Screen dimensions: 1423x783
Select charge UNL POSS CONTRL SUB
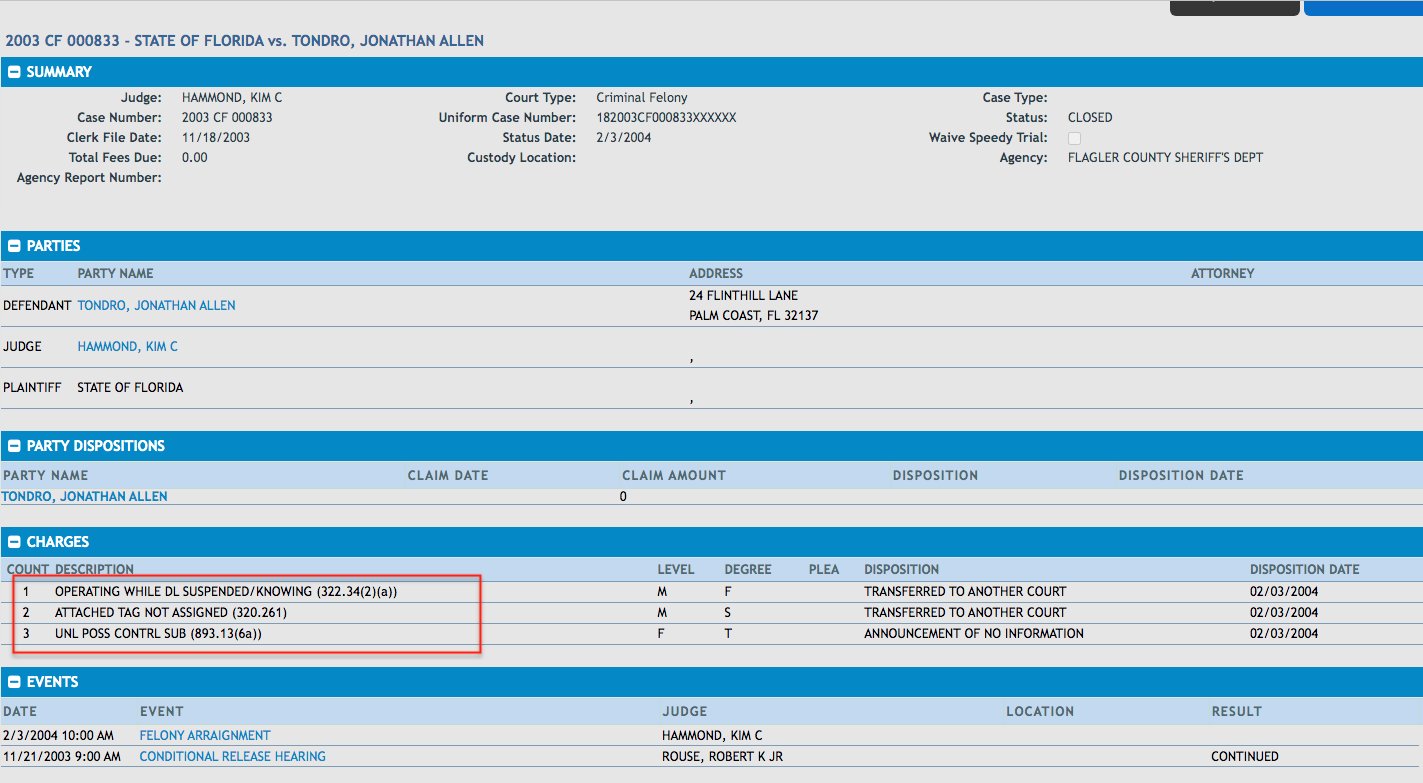tap(158, 633)
